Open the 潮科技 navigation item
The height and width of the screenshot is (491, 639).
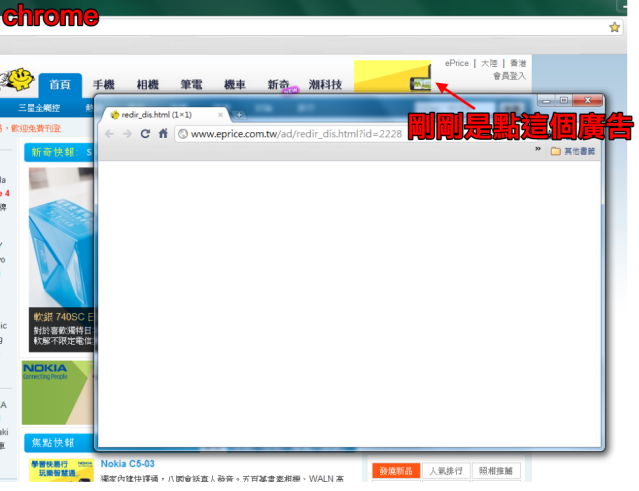coord(325,85)
